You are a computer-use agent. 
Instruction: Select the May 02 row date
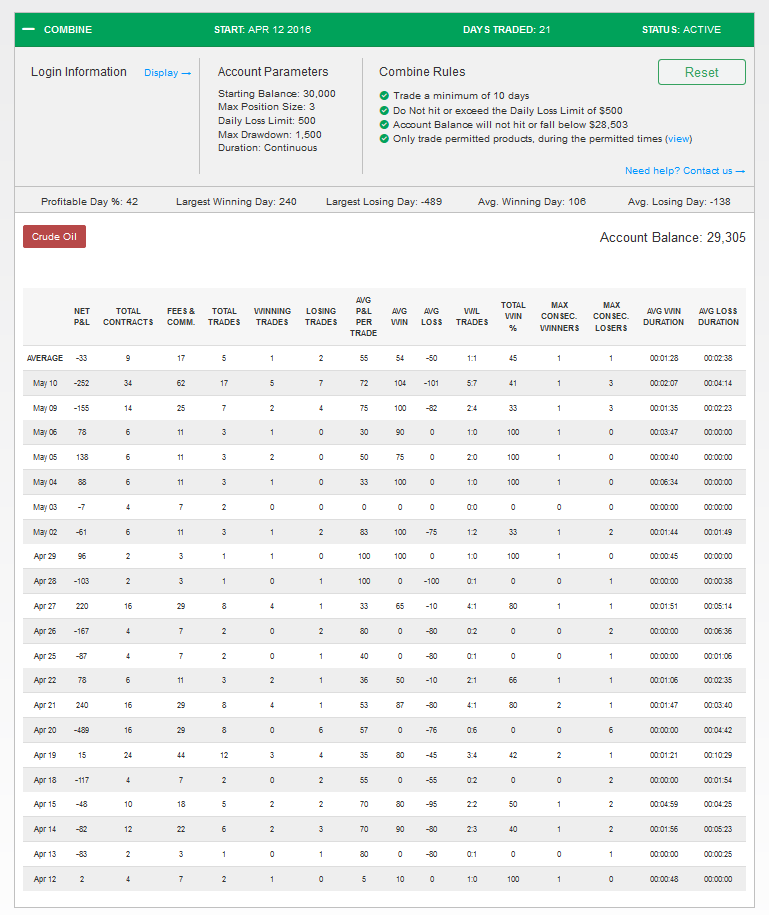pos(45,532)
